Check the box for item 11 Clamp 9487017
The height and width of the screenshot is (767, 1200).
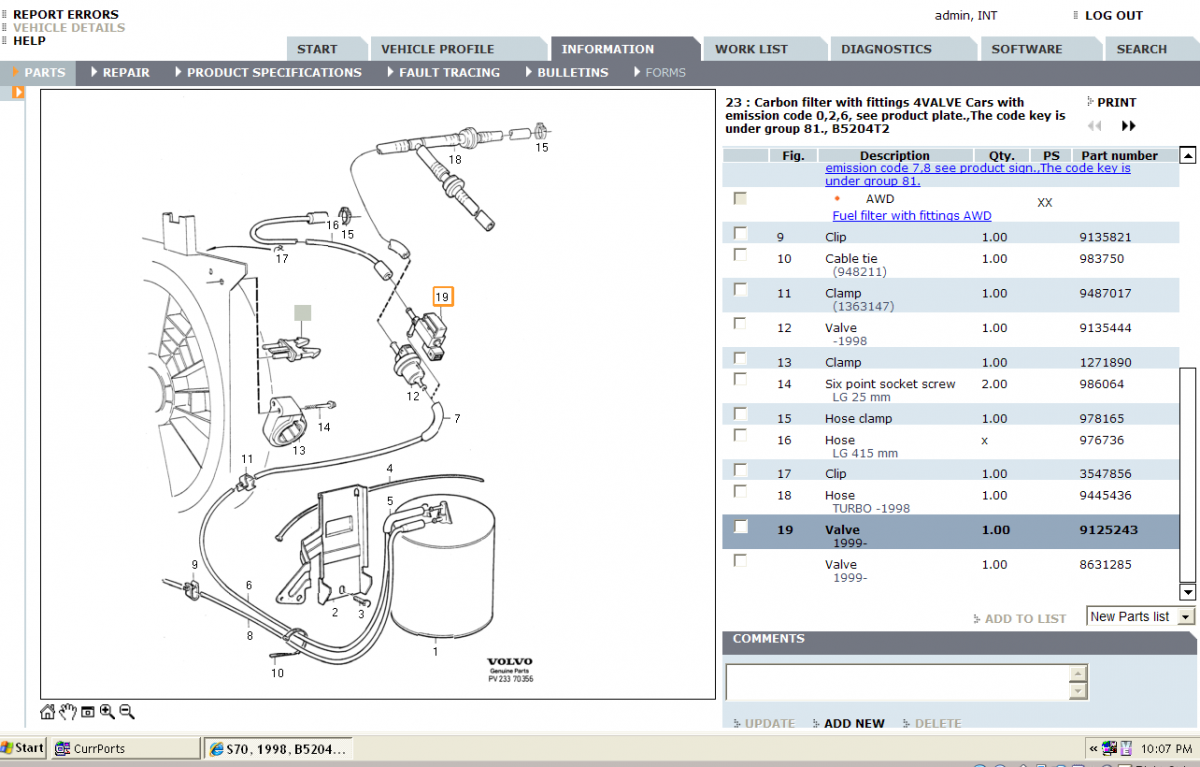tap(740, 289)
